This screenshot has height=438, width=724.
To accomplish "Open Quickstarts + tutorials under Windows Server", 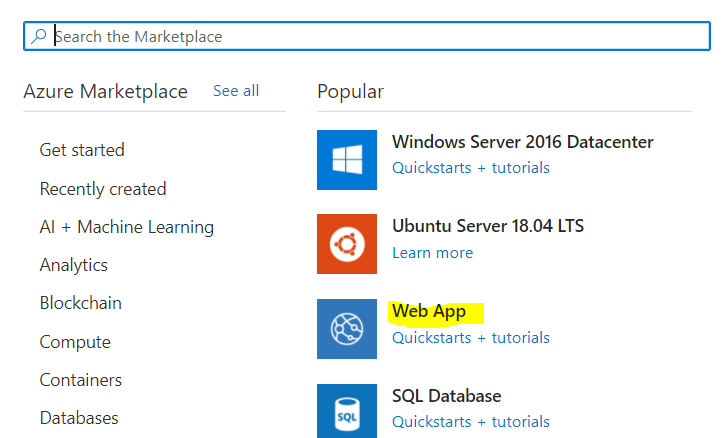I will (x=470, y=168).
